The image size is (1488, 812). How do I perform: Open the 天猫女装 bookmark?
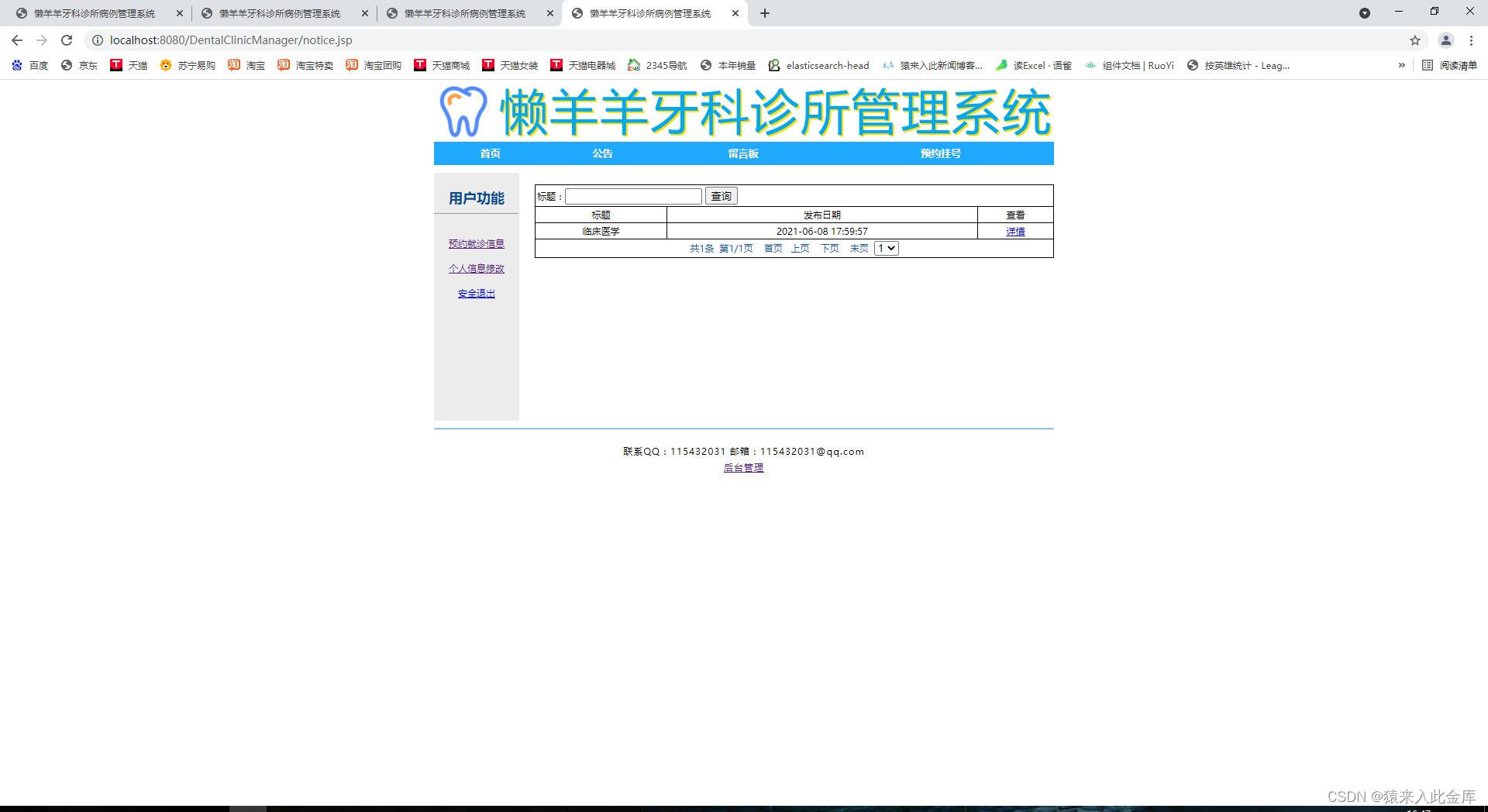pos(510,66)
